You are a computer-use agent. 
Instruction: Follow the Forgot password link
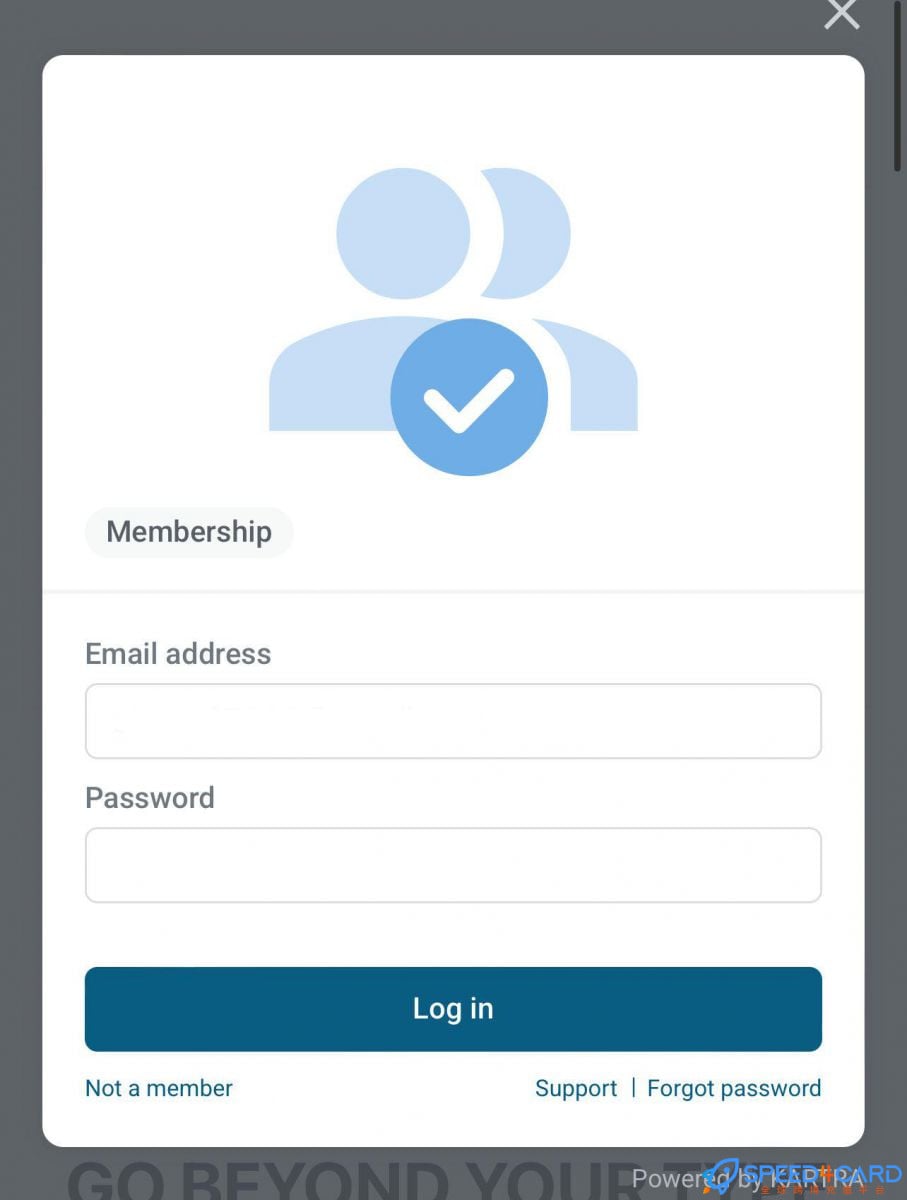(734, 1088)
